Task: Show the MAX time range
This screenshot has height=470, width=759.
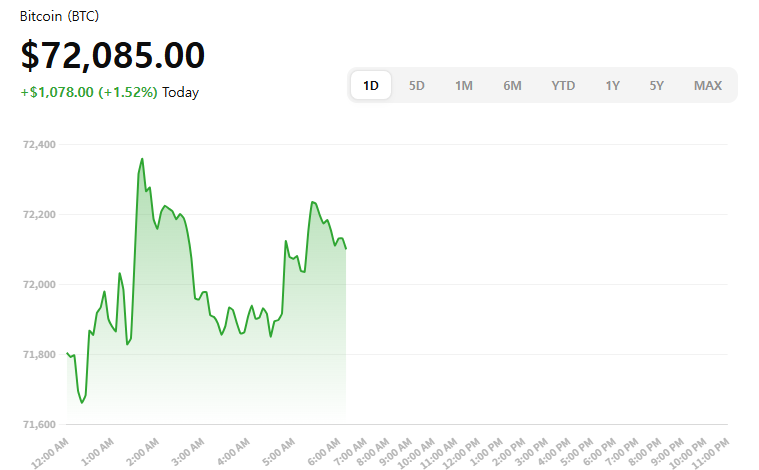Action: 708,86
